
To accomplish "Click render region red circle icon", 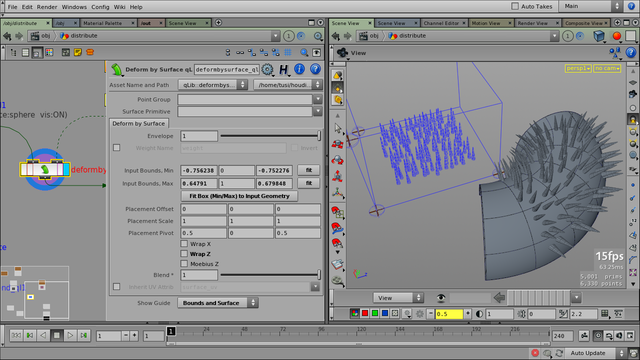I will click(x=617, y=36).
